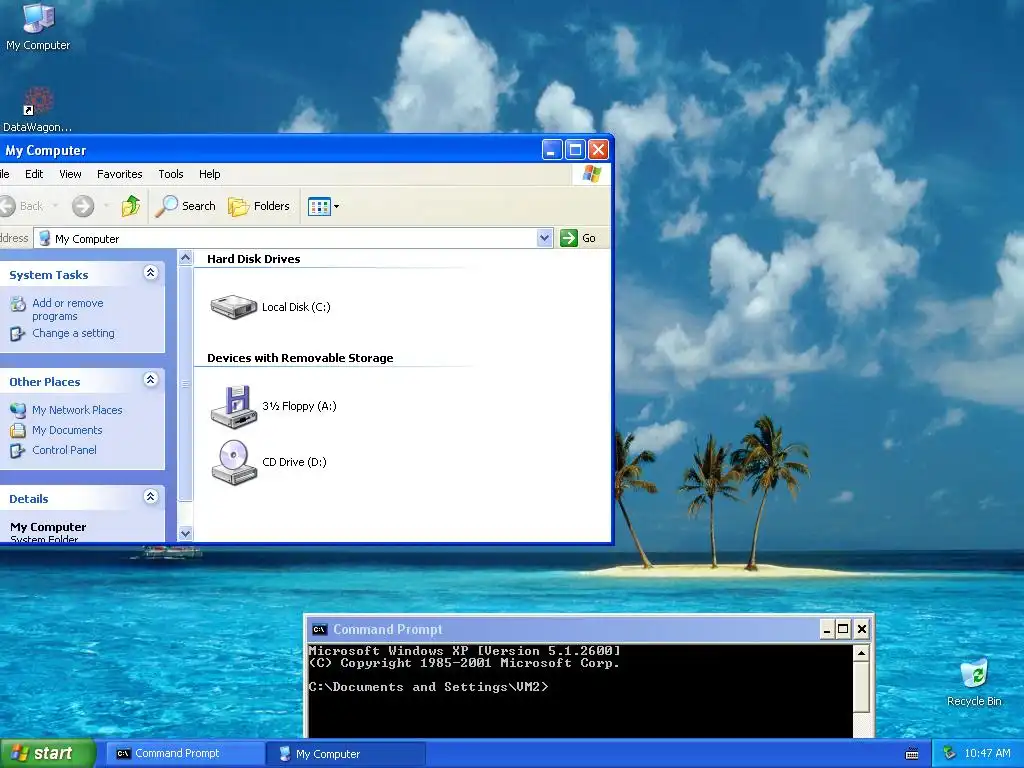The height and width of the screenshot is (768, 1024).
Task: Open the Address bar dropdown arrow
Action: tap(545, 238)
